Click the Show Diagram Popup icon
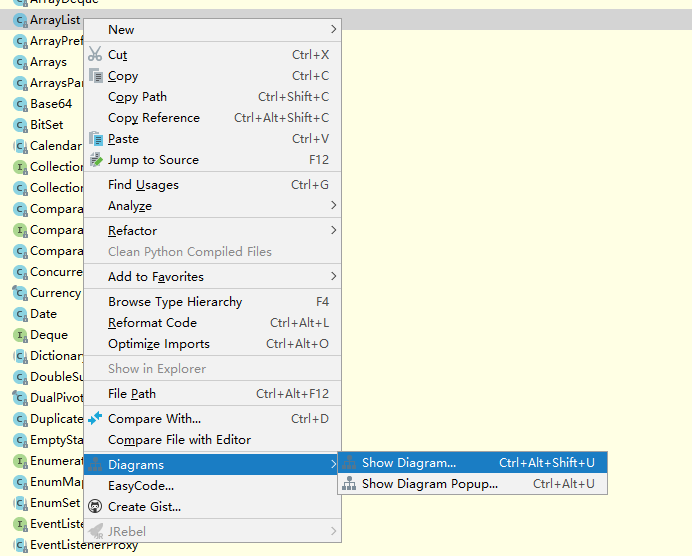 coord(349,484)
